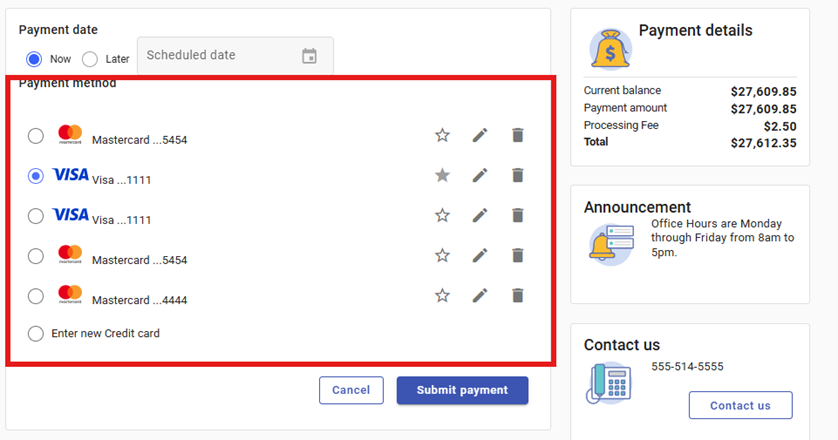Select the Mastercard ...4444 radio button
The height and width of the screenshot is (440, 838).
tap(36, 296)
